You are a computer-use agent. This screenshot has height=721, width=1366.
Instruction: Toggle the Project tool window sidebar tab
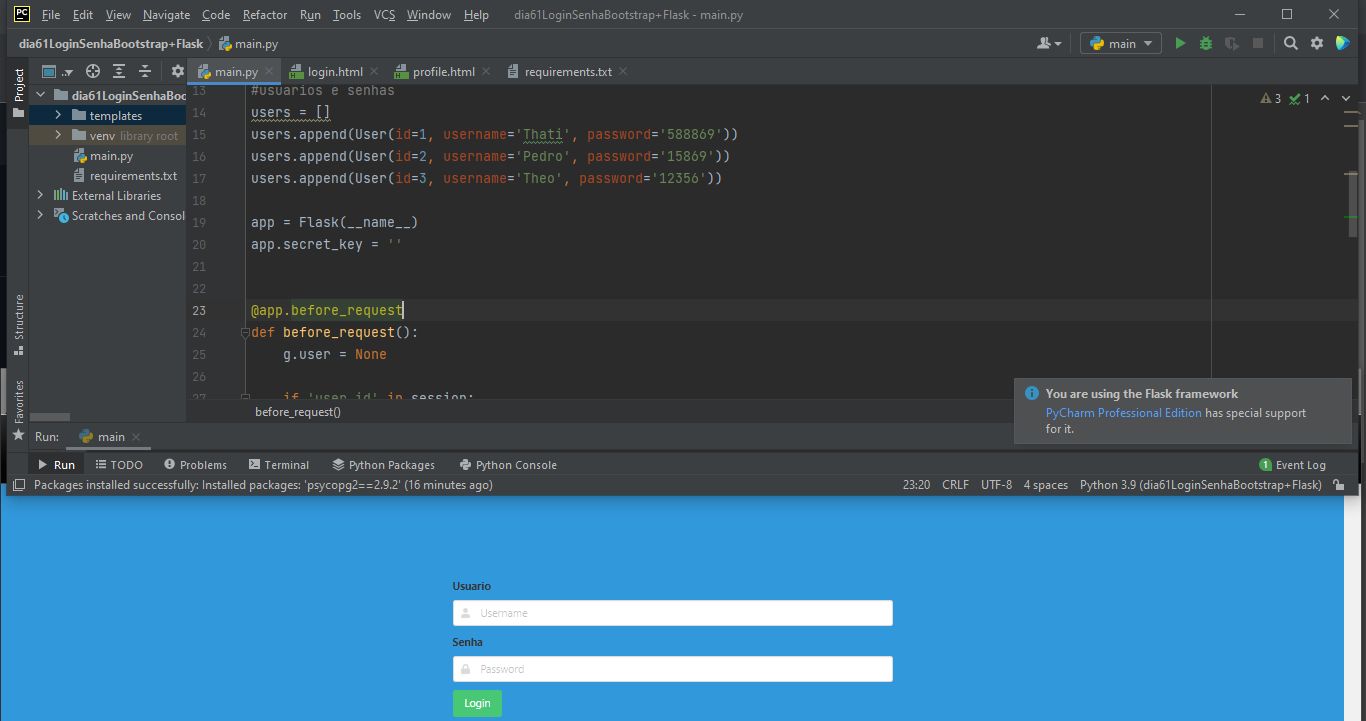point(18,86)
